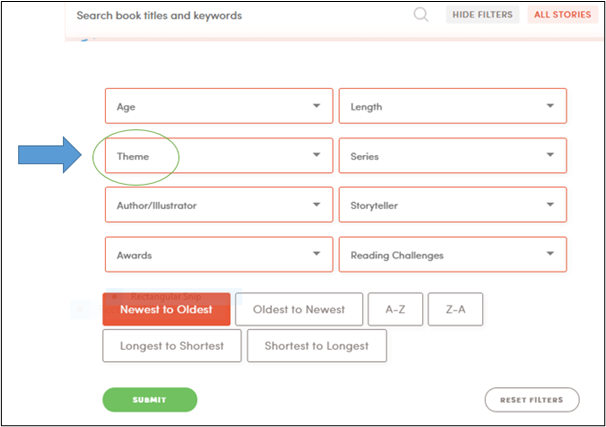This screenshot has height=427, width=606.
Task: Sort stories A-Z
Action: point(395,310)
